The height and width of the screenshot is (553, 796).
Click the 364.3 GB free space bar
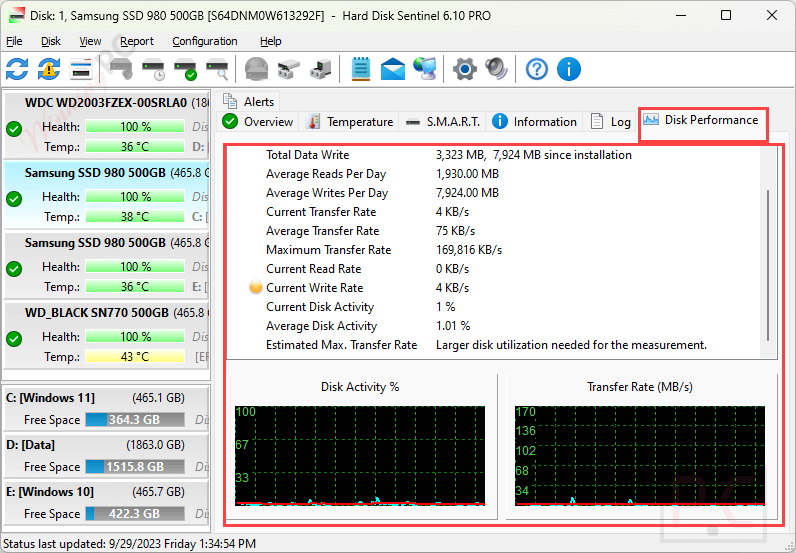pyautogui.click(x=135, y=420)
